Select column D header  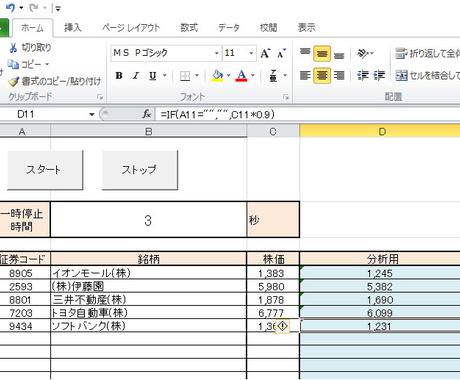coord(380,132)
